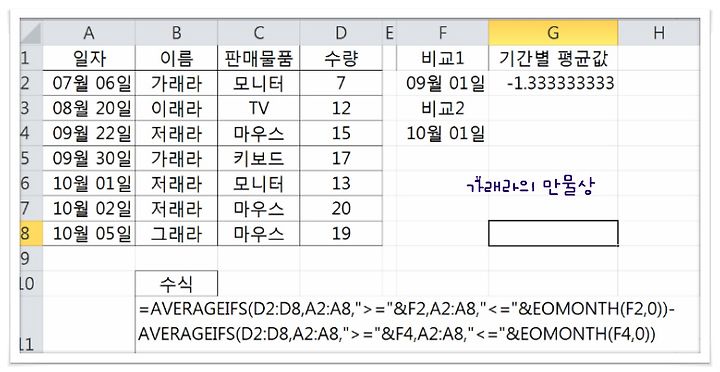Click 저래라 in row 4
This screenshot has width=720, height=372.
click(x=176, y=134)
